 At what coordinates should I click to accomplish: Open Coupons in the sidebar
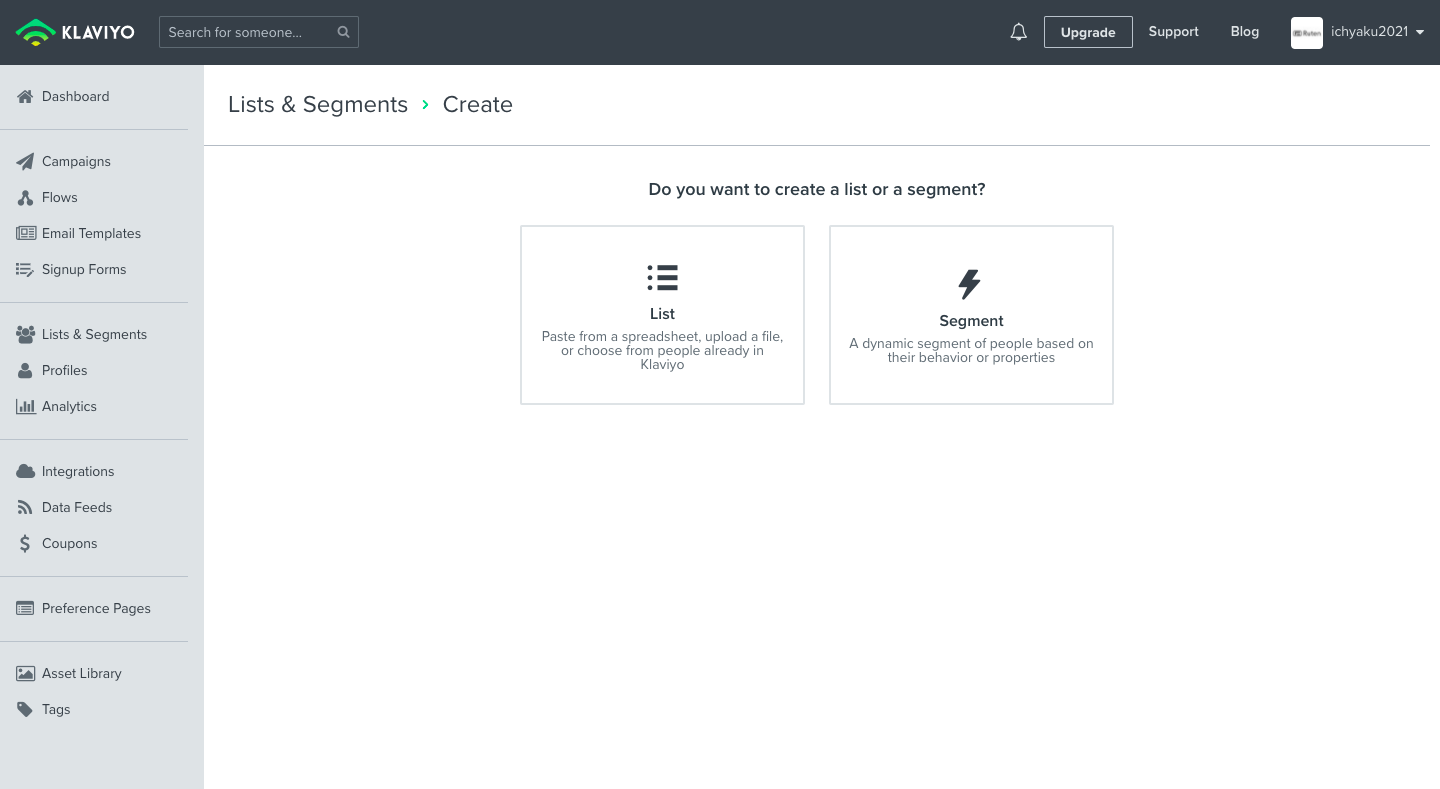tap(70, 543)
